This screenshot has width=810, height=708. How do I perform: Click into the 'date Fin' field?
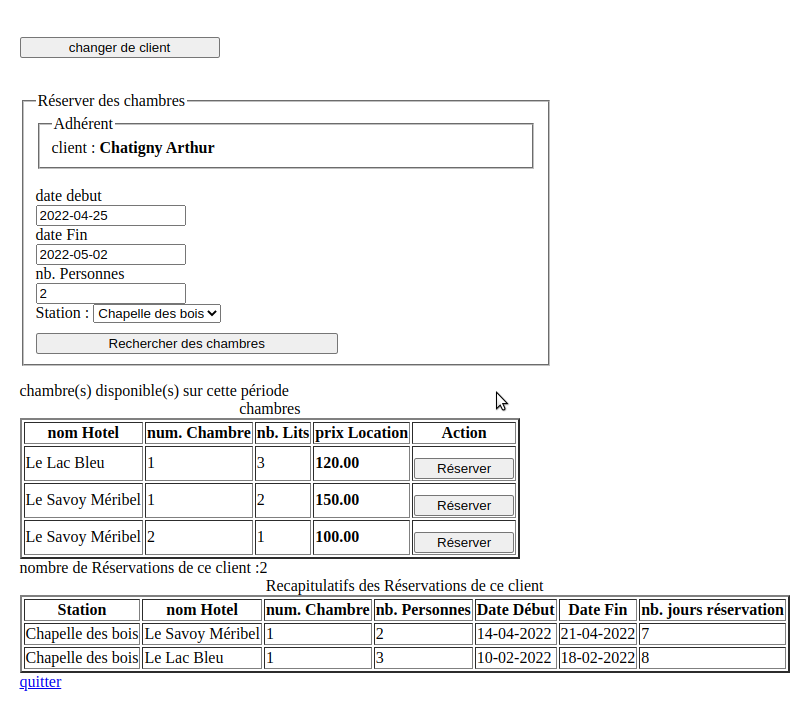point(110,254)
